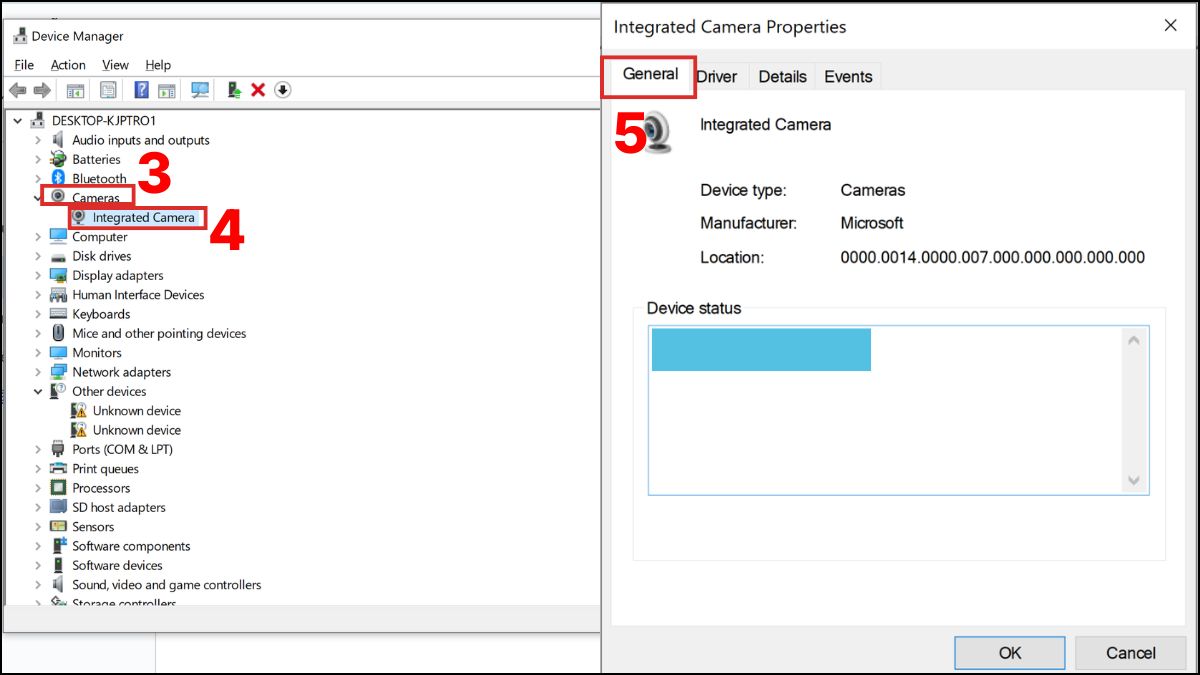Click Cancel in Integrated Camera Properties
This screenshot has height=675, width=1200.
pos(1131,653)
